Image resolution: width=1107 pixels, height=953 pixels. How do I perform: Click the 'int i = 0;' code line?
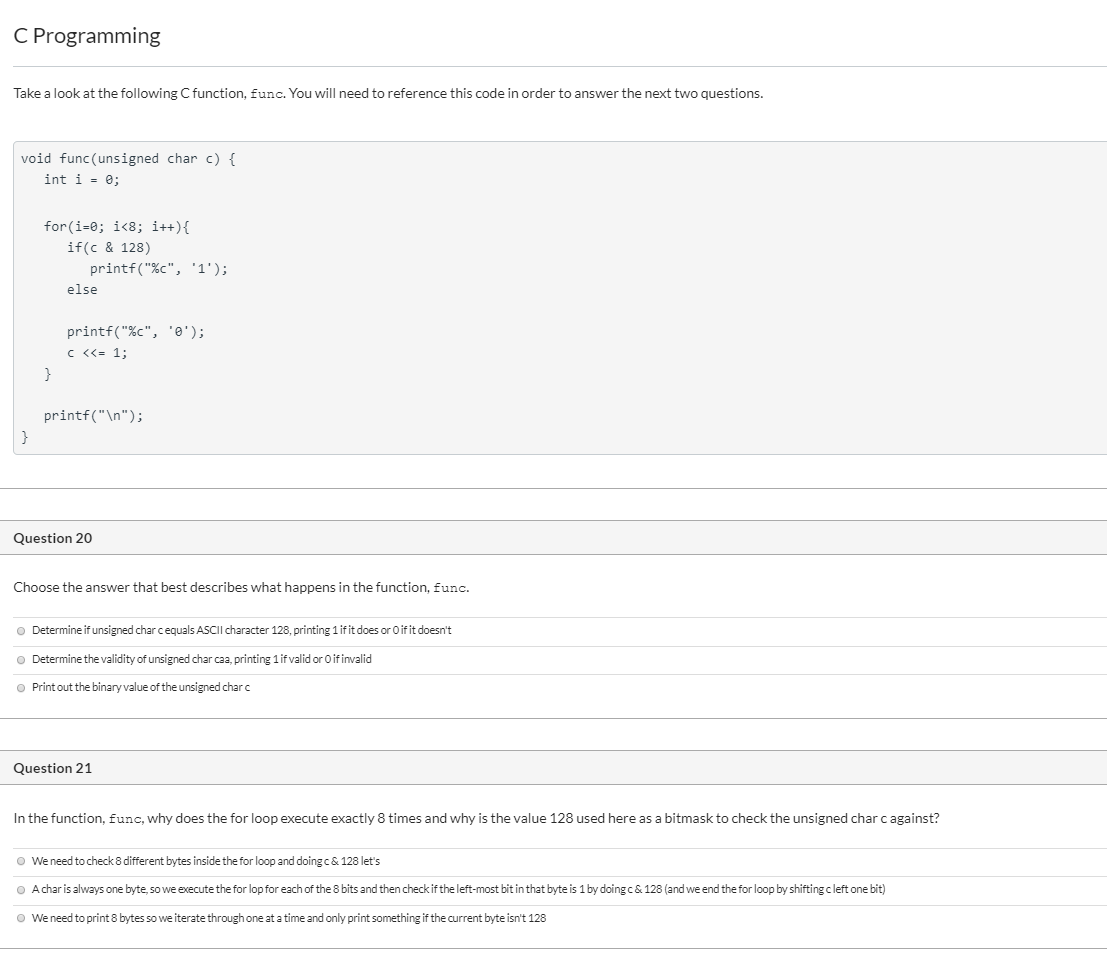click(82, 179)
